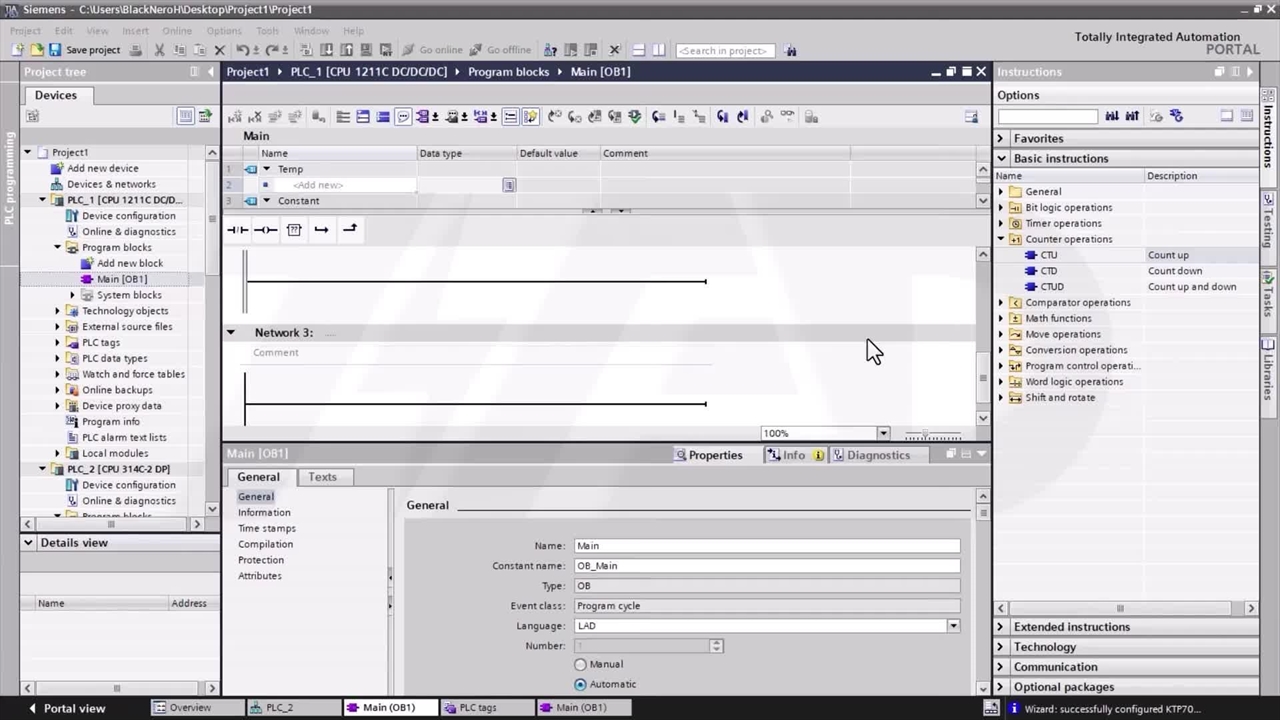Image resolution: width=1280 pixels, height=720 pixels.
Task: Collapse Network 3 section
Action: [231, 332]
